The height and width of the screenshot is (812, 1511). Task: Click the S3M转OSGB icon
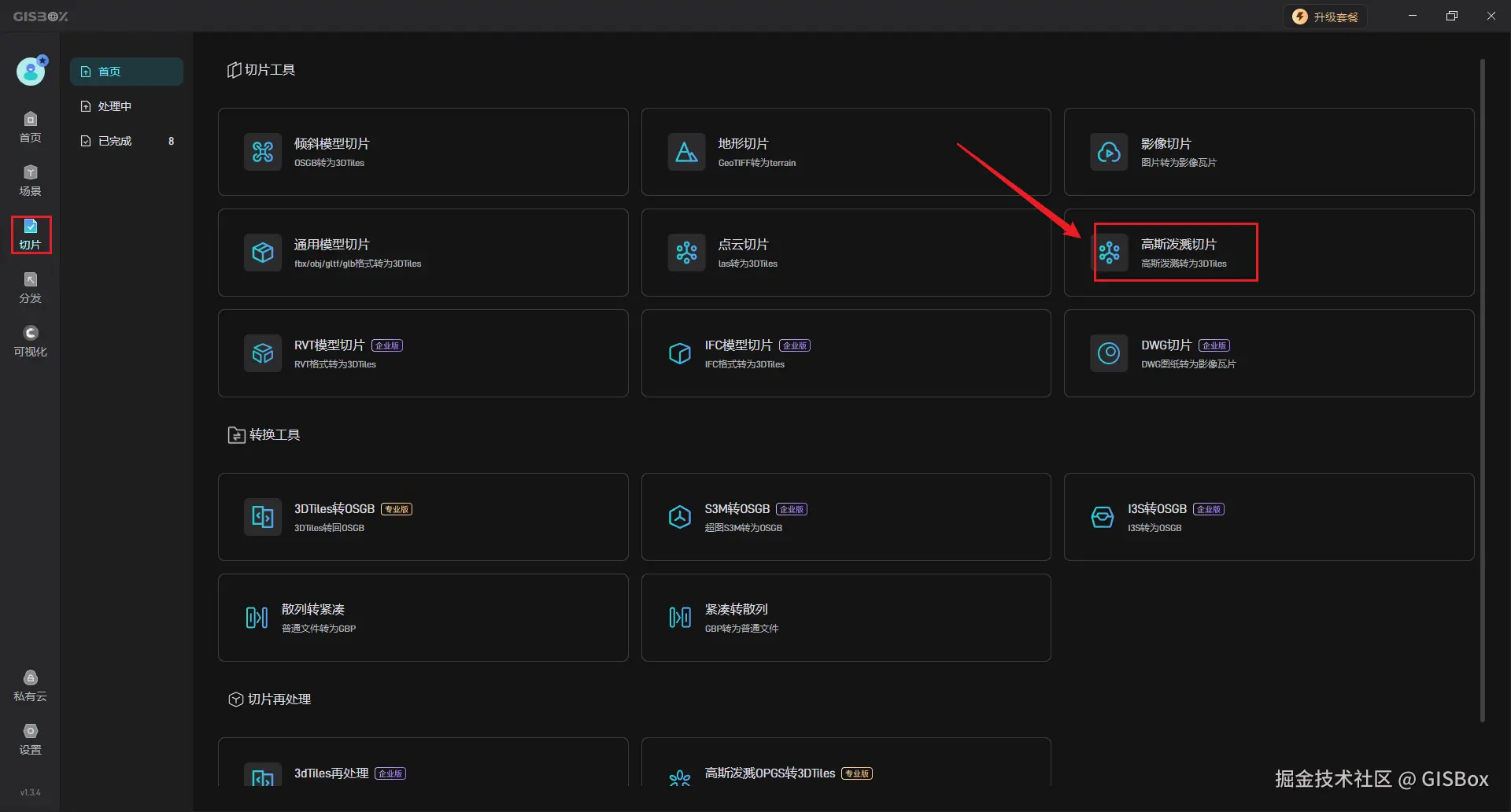680,517
